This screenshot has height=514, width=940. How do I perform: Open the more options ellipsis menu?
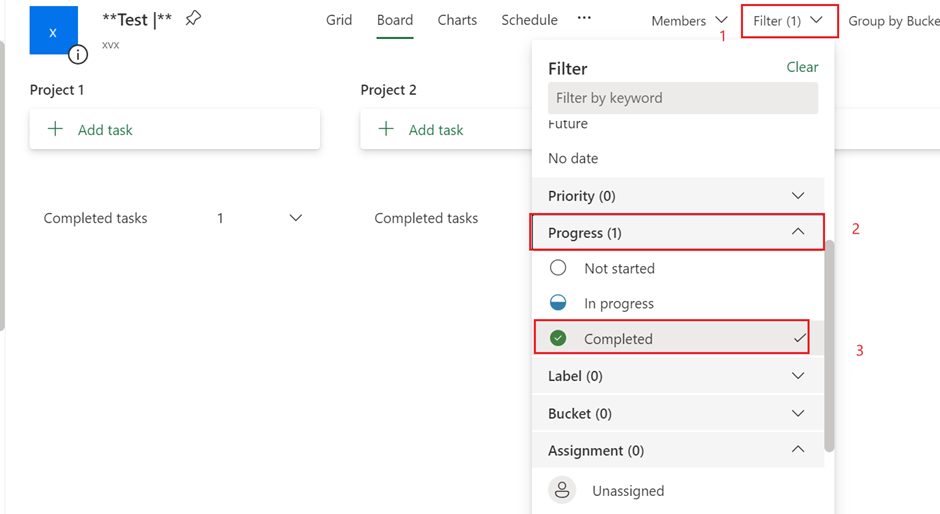click(x=585, y=19)
